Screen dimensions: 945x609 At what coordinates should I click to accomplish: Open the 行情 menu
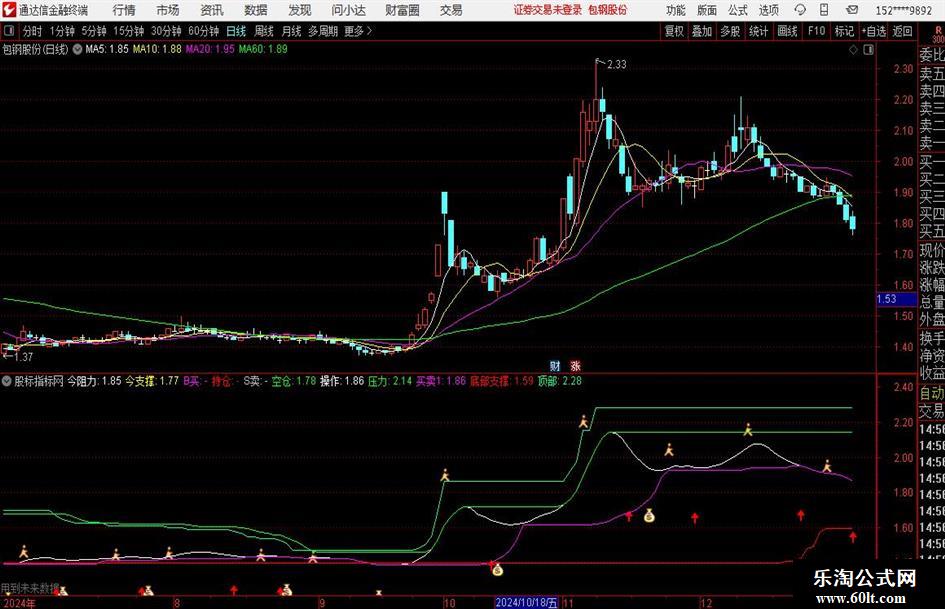[124, 10]
